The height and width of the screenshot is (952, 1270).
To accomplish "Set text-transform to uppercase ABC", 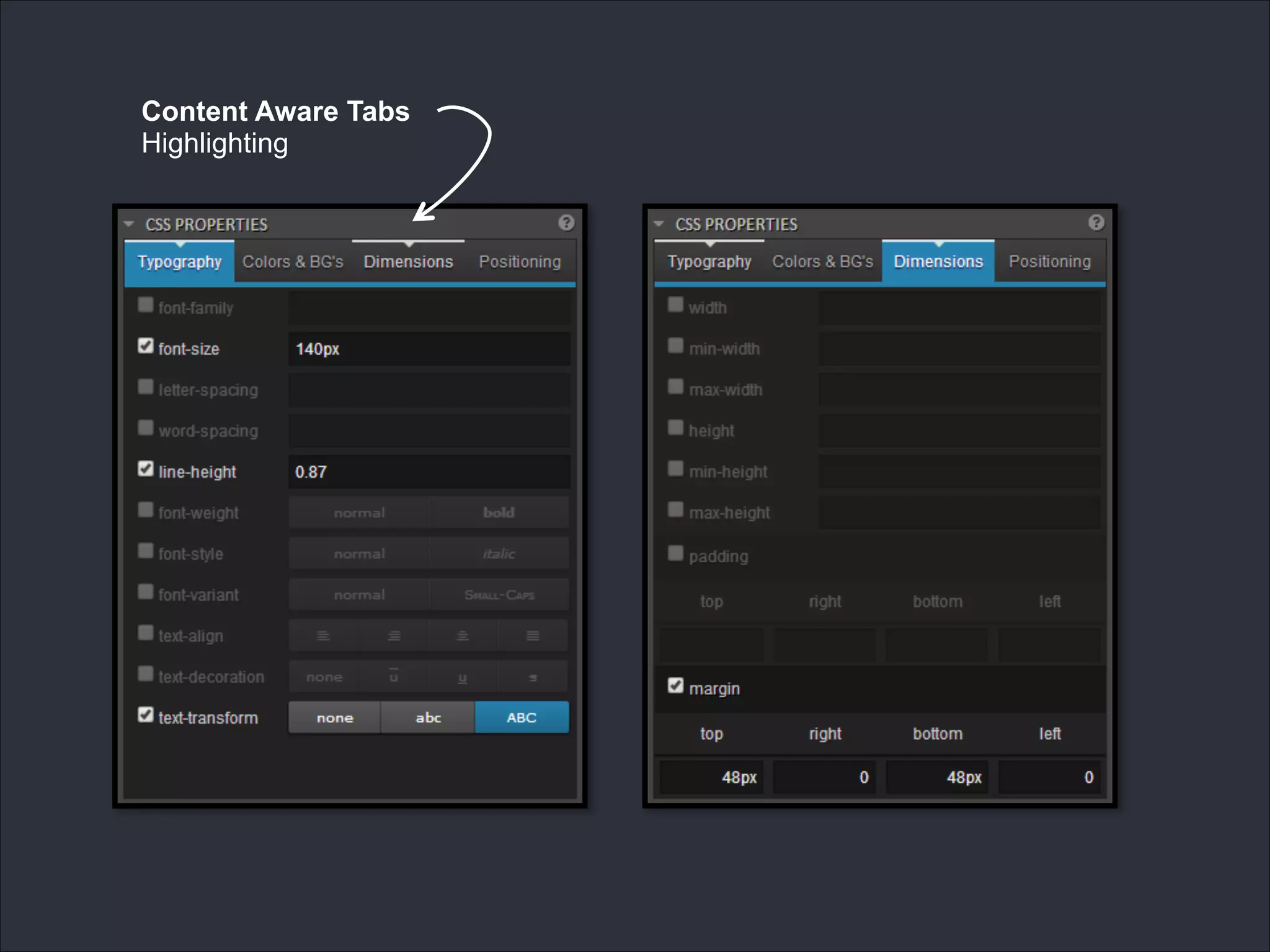I will click(522, 717).
